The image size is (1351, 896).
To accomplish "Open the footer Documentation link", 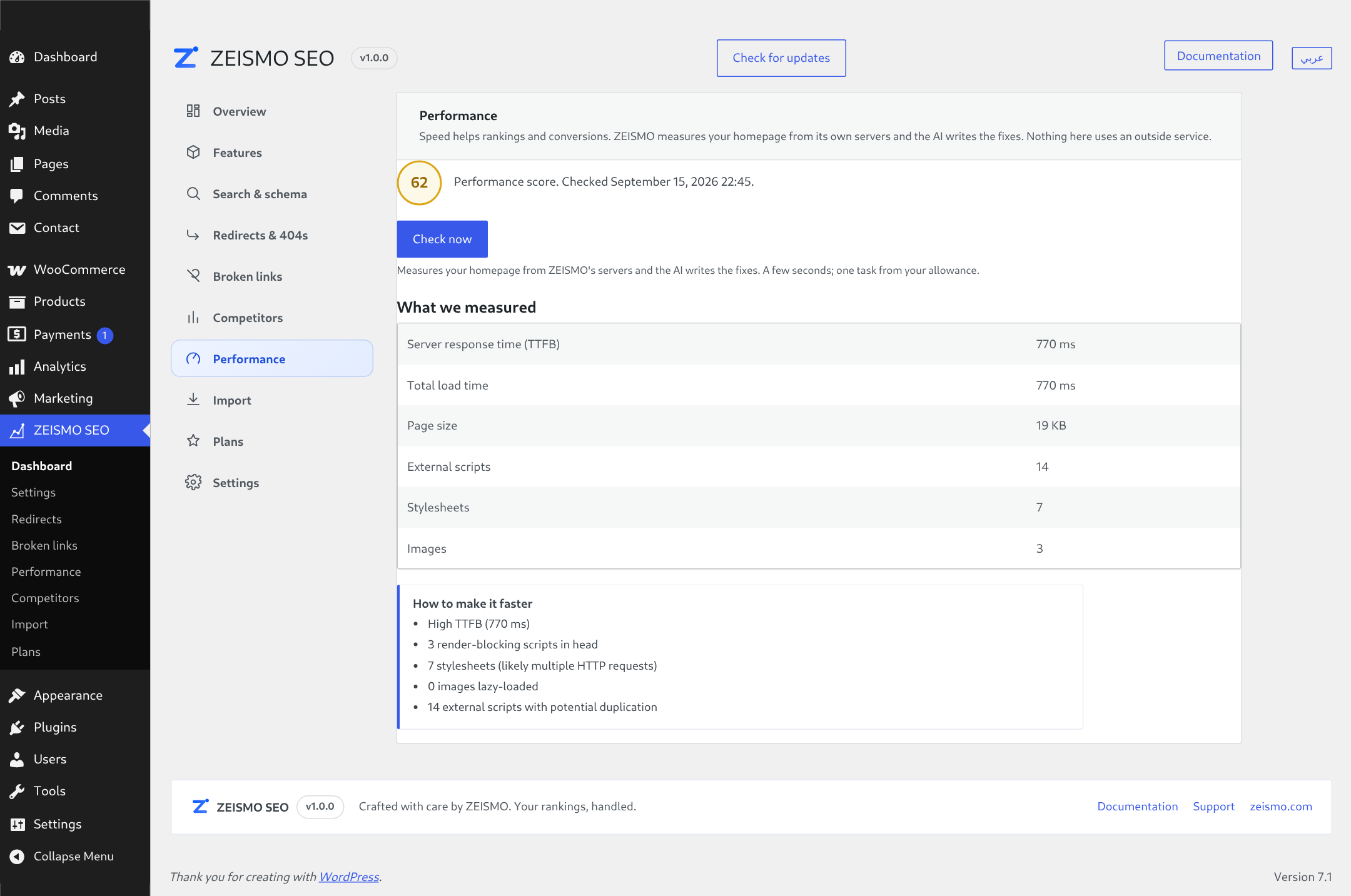I will [1138, 807].
